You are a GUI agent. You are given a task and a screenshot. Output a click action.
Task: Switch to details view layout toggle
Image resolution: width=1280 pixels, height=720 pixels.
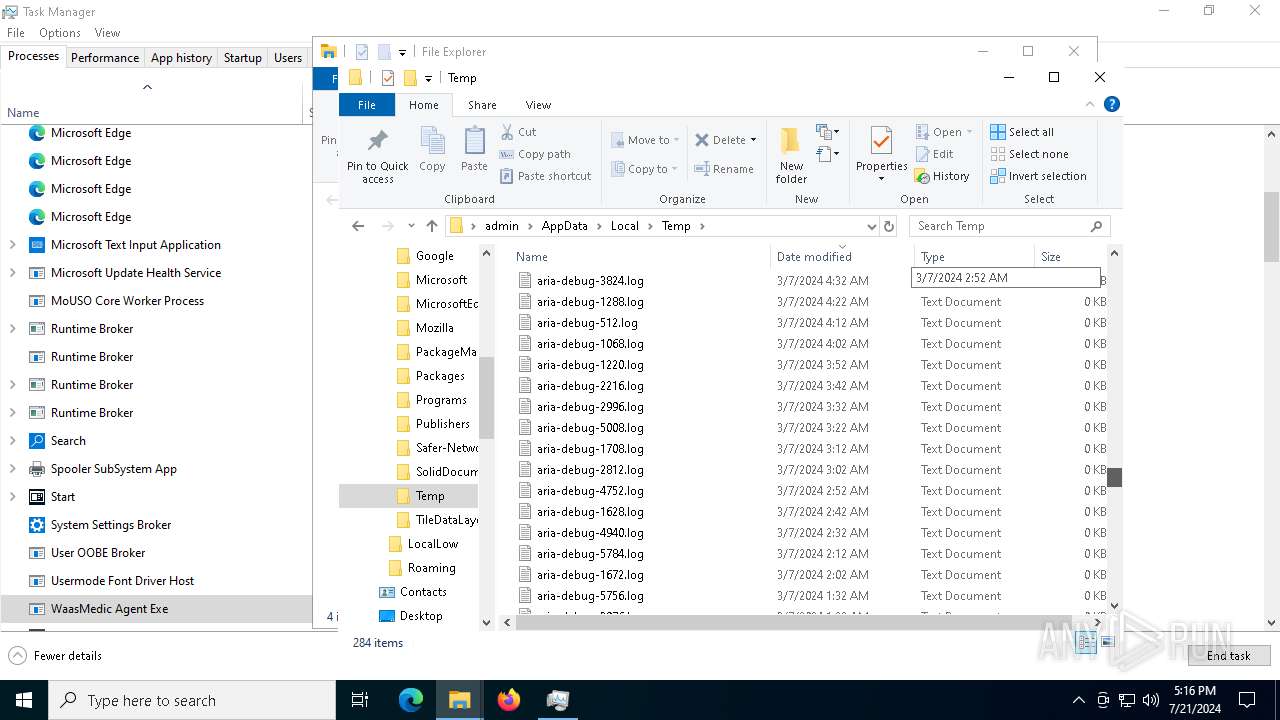coord(1086,643)
